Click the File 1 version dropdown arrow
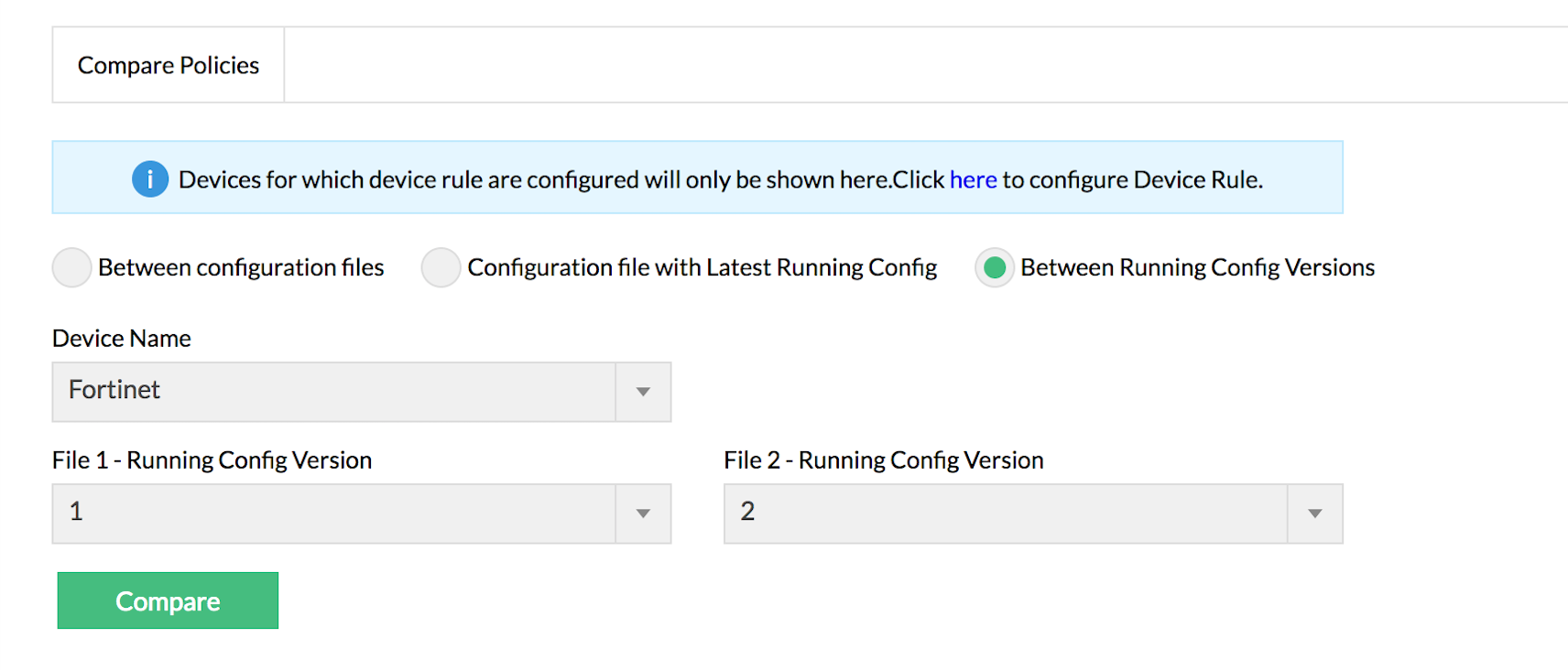The width and height of the screenshot is (1568, 670). 642,513
